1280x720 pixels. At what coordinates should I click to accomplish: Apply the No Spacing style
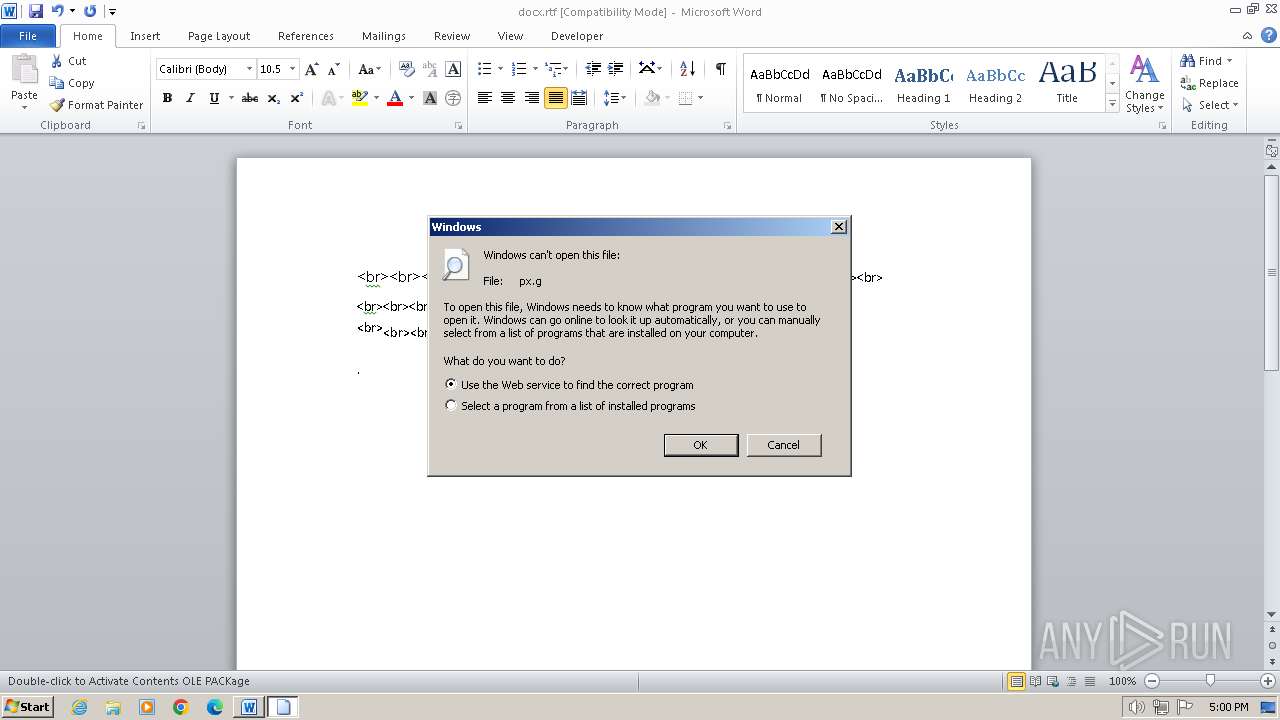tap(851, 85)
